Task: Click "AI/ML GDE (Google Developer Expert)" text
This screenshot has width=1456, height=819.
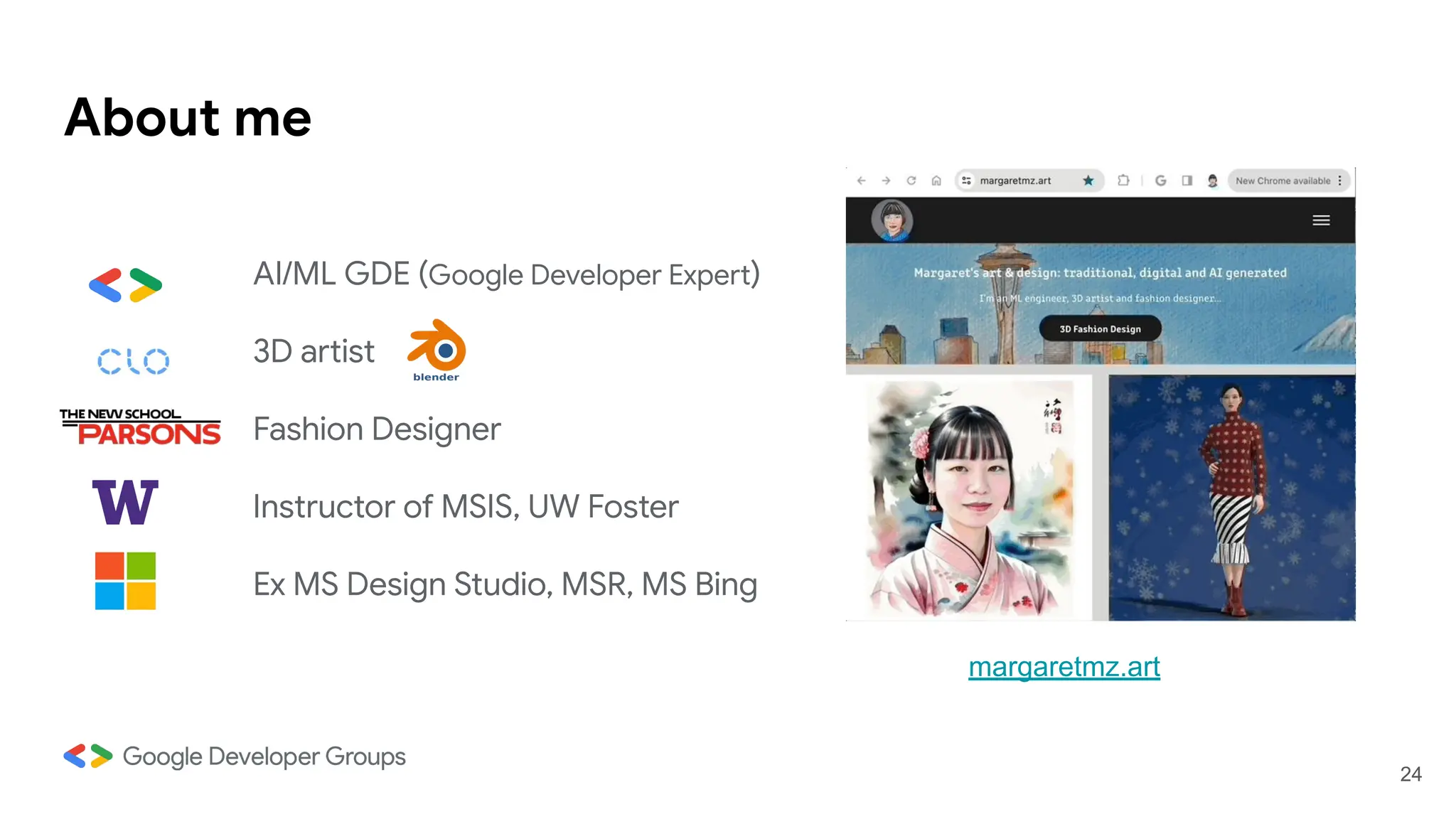Action: point(507,274)
